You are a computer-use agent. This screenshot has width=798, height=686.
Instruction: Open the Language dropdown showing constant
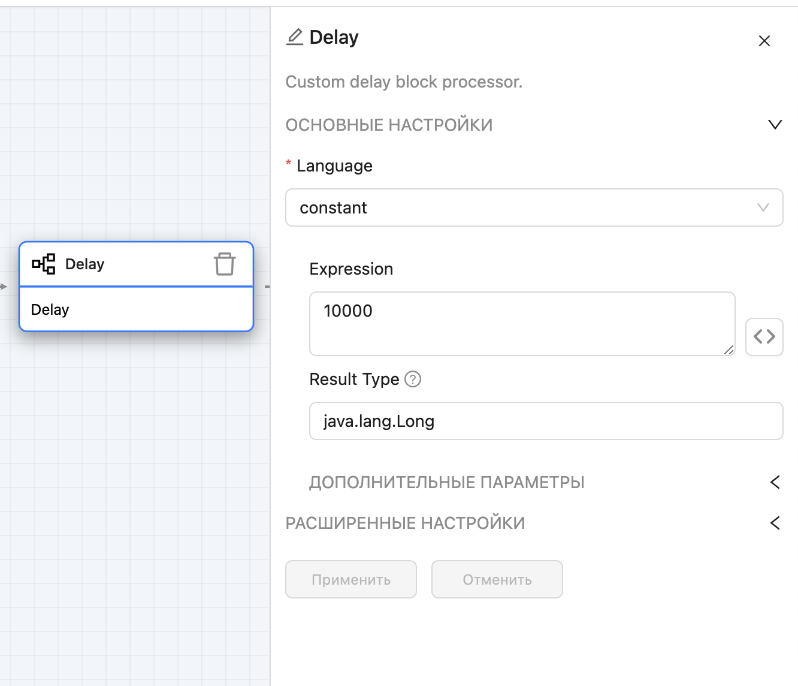pos(533,208)
